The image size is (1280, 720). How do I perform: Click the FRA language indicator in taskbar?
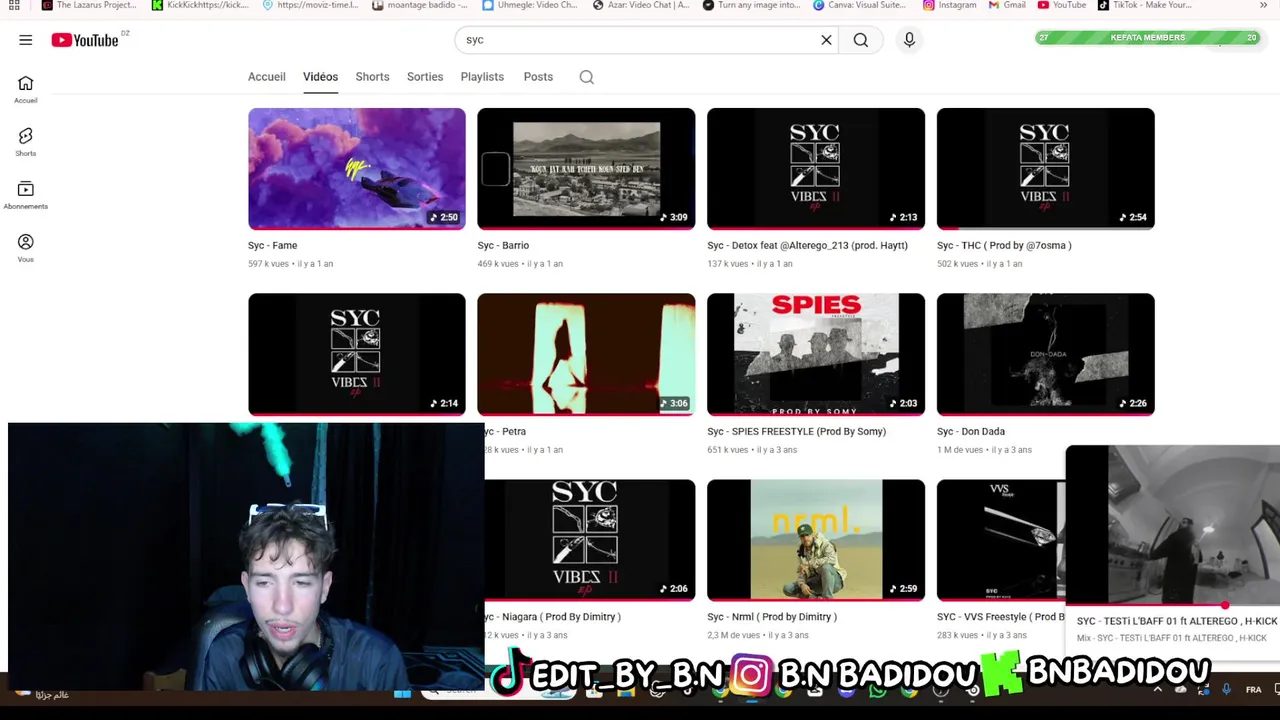click(1253, 690)
